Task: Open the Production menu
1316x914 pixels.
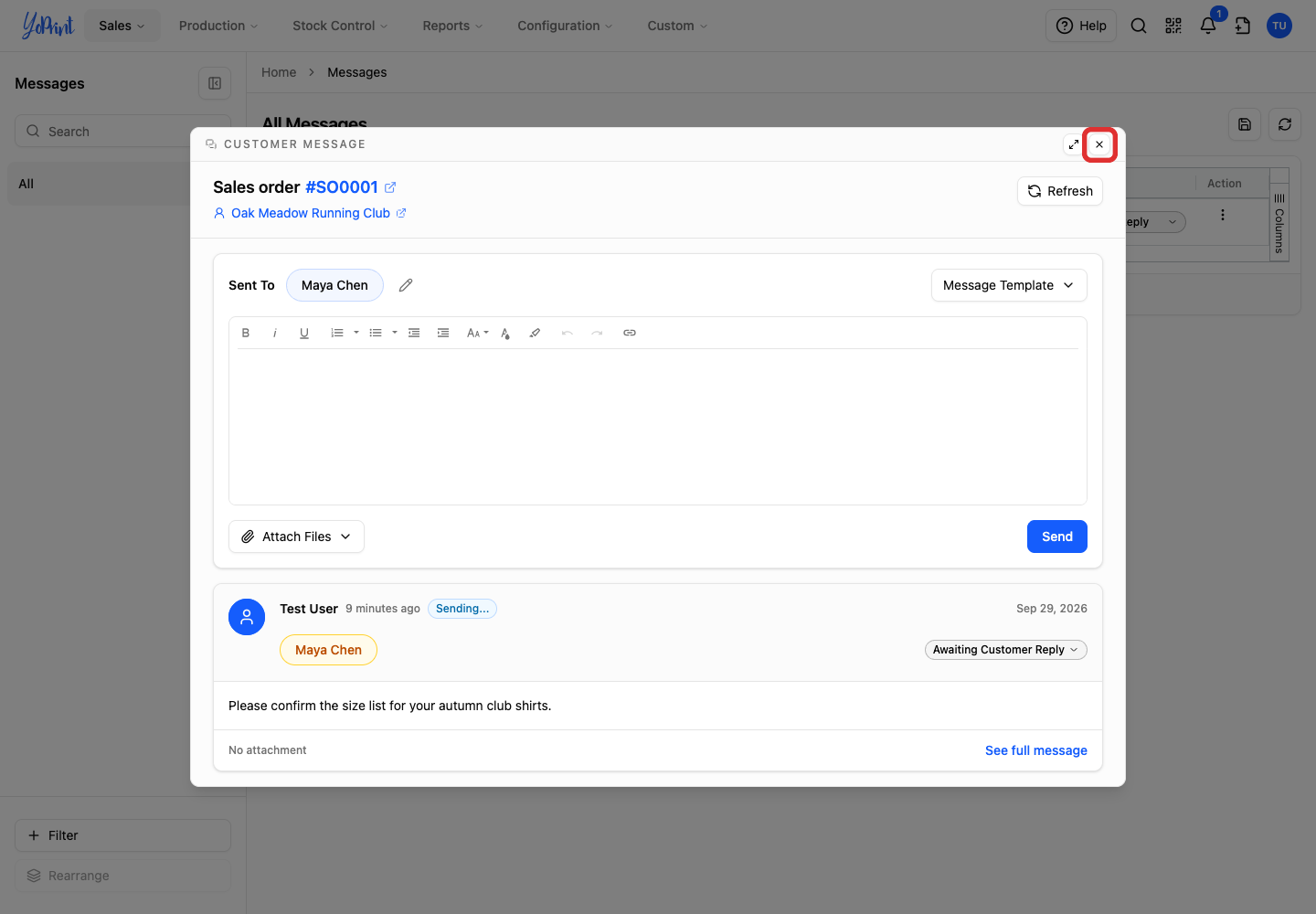Action: [218, 26]
